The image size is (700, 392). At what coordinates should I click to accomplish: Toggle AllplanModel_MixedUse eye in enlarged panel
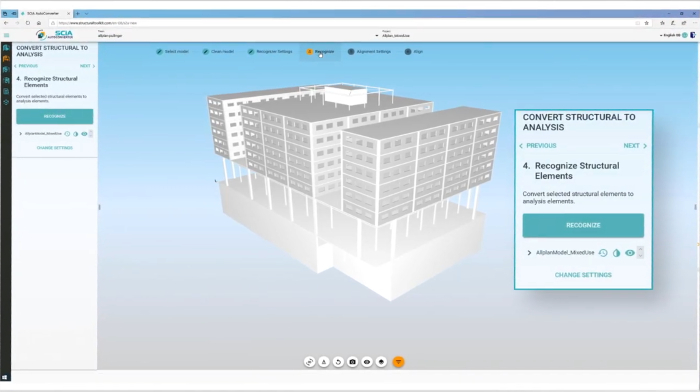coord(629,253)
